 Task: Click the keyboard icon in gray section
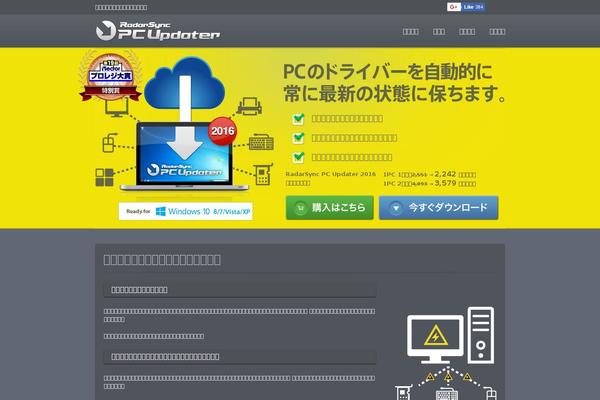[447, 394]
